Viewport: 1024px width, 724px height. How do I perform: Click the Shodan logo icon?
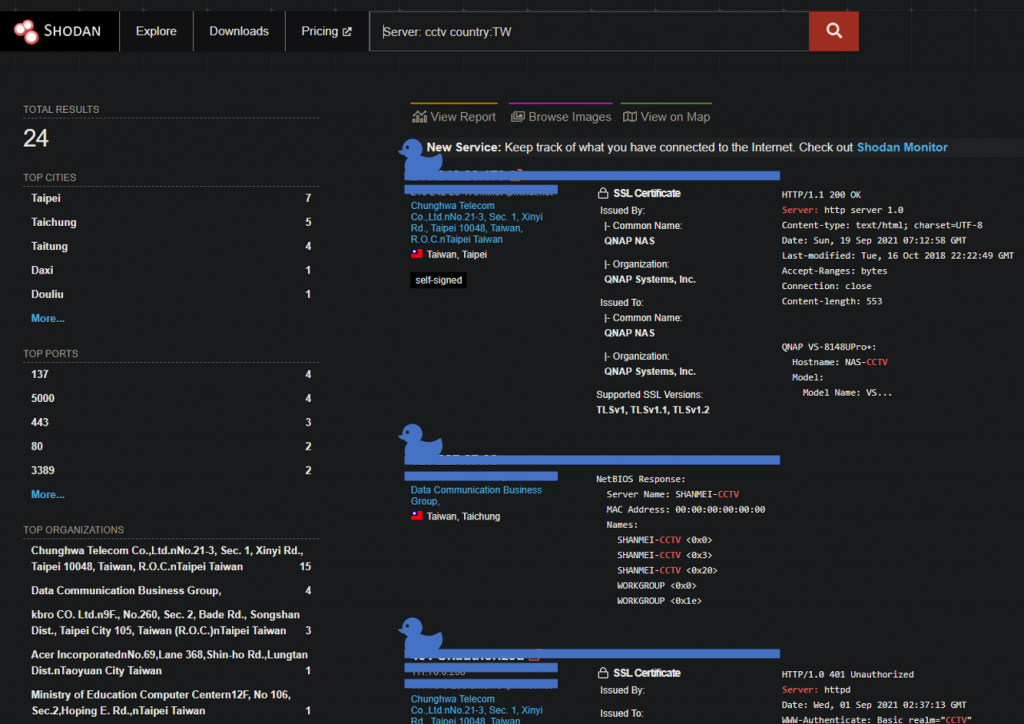click(26, 31)
